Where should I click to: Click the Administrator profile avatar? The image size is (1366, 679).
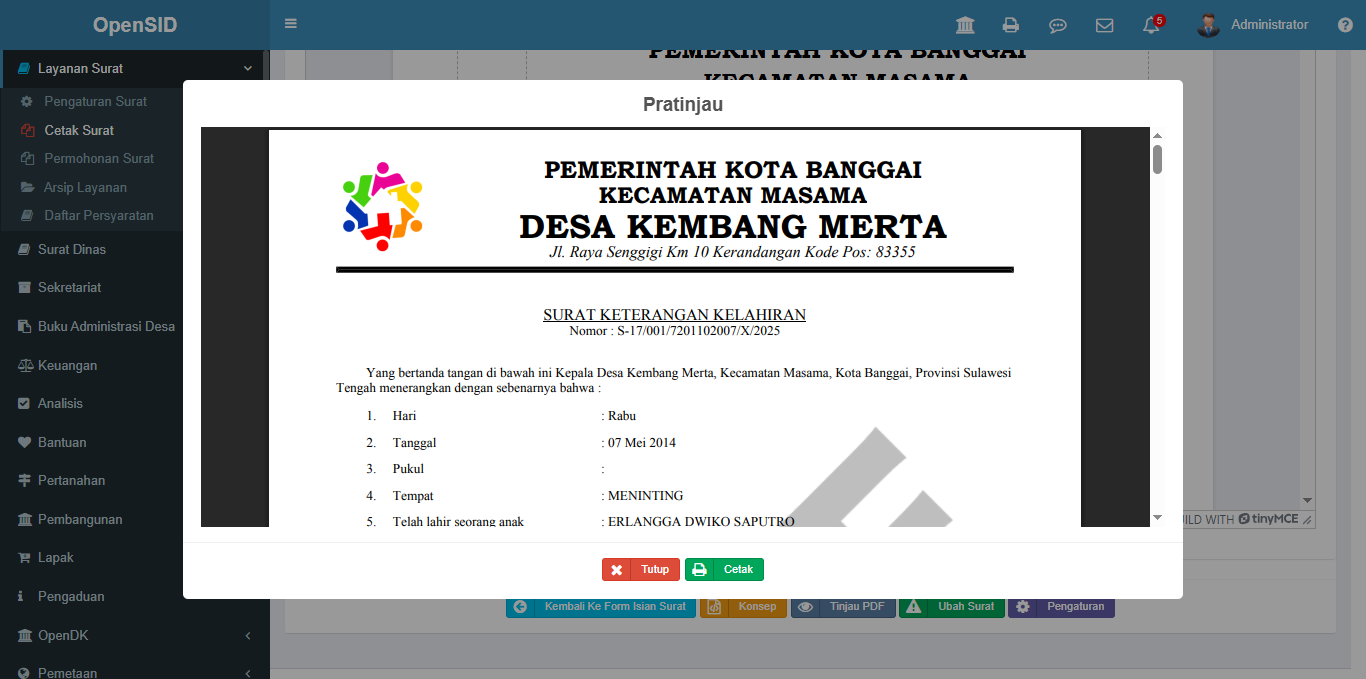point(1208,25)
